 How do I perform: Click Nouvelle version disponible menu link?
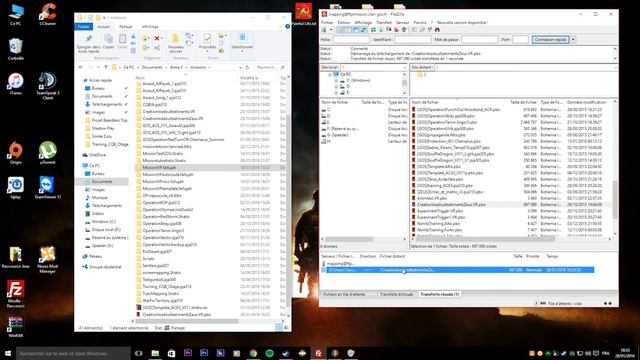tap(462, 22)
